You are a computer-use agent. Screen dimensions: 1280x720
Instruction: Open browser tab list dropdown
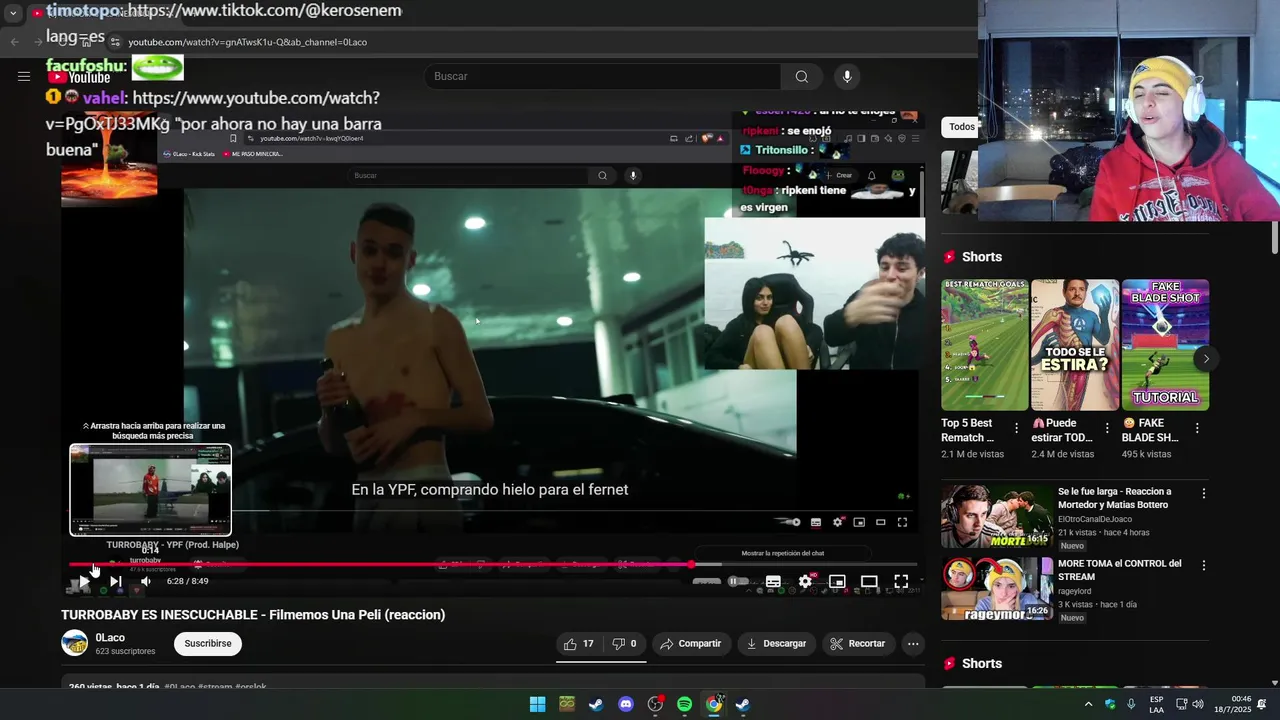(13, 13)
